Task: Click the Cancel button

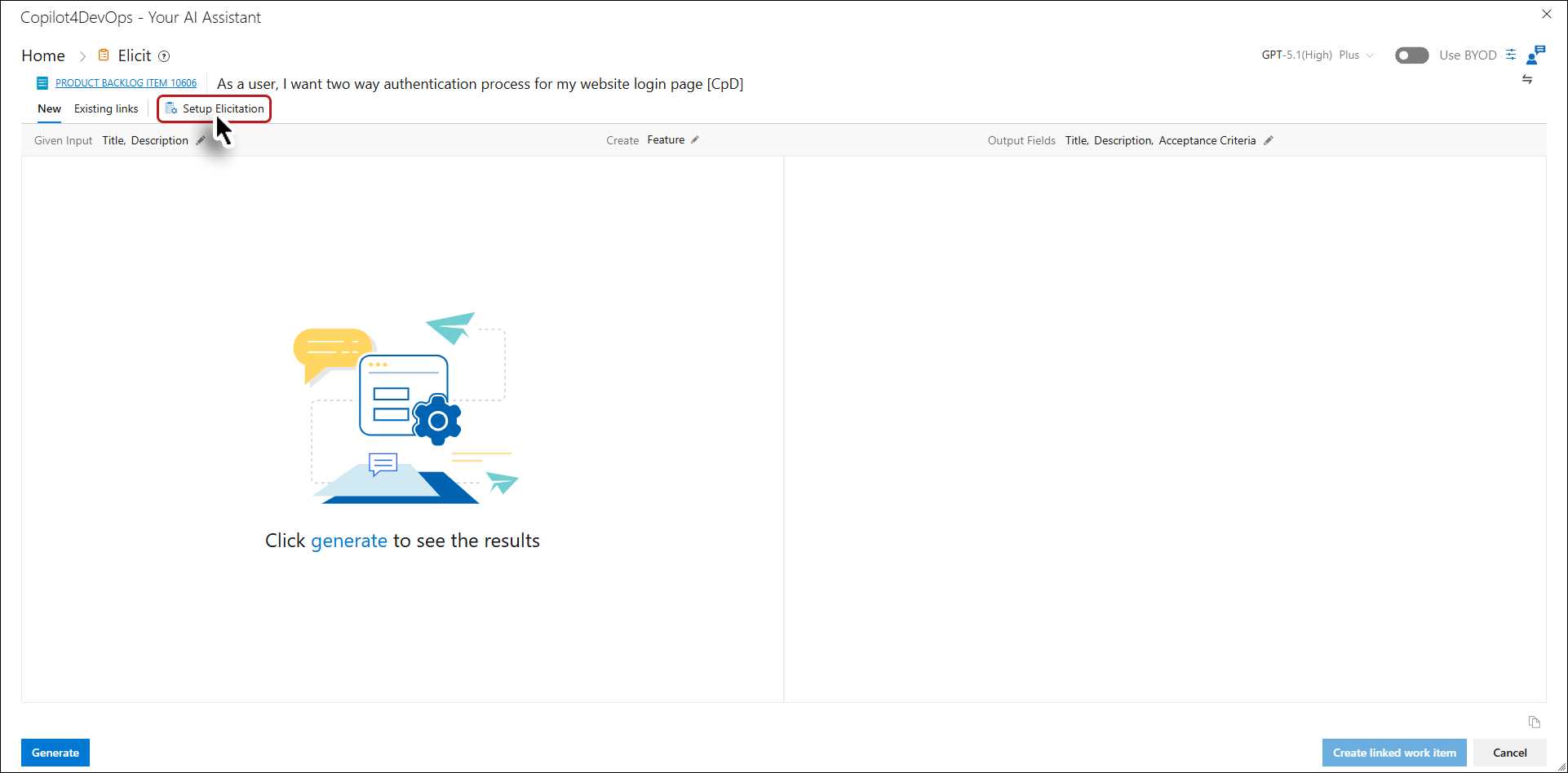Action: click(x=1509, y=753)
